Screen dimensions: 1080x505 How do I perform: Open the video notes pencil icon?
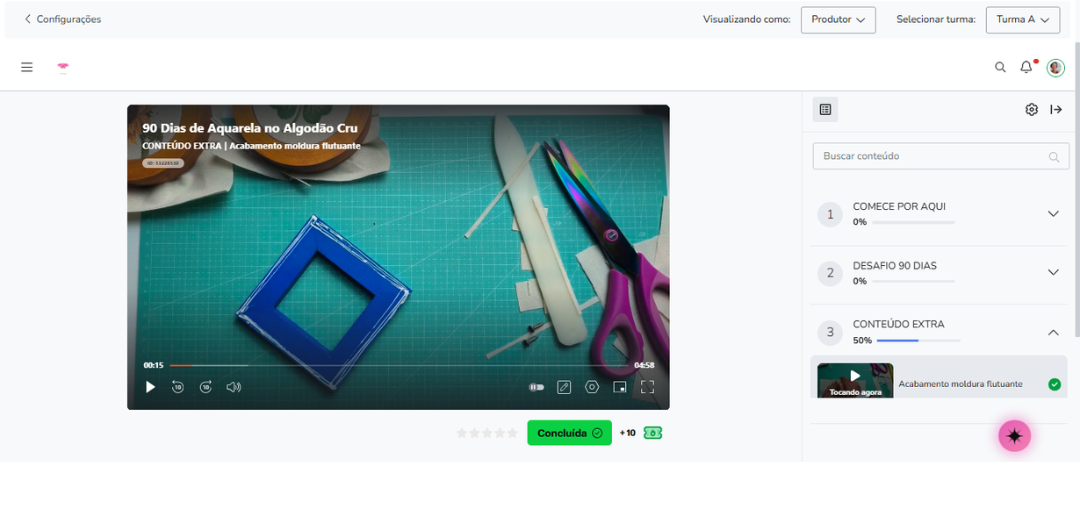point(563,387)
